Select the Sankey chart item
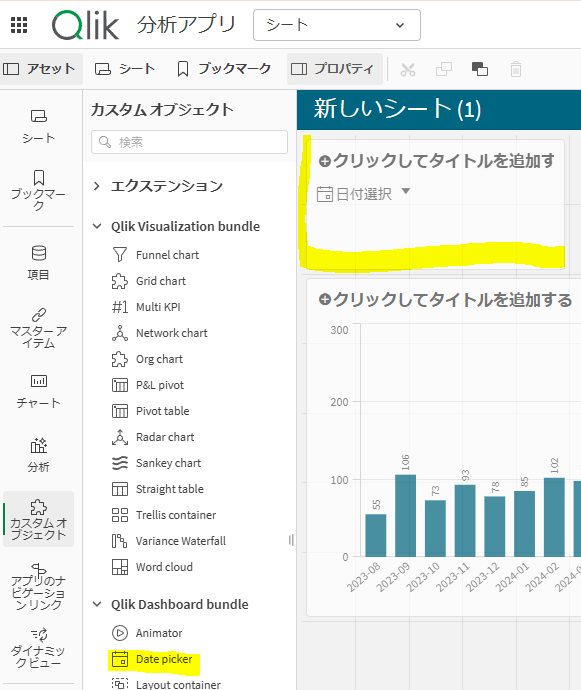Image resolution: width=581 pixels, height=690 pixels. (156, 463)
